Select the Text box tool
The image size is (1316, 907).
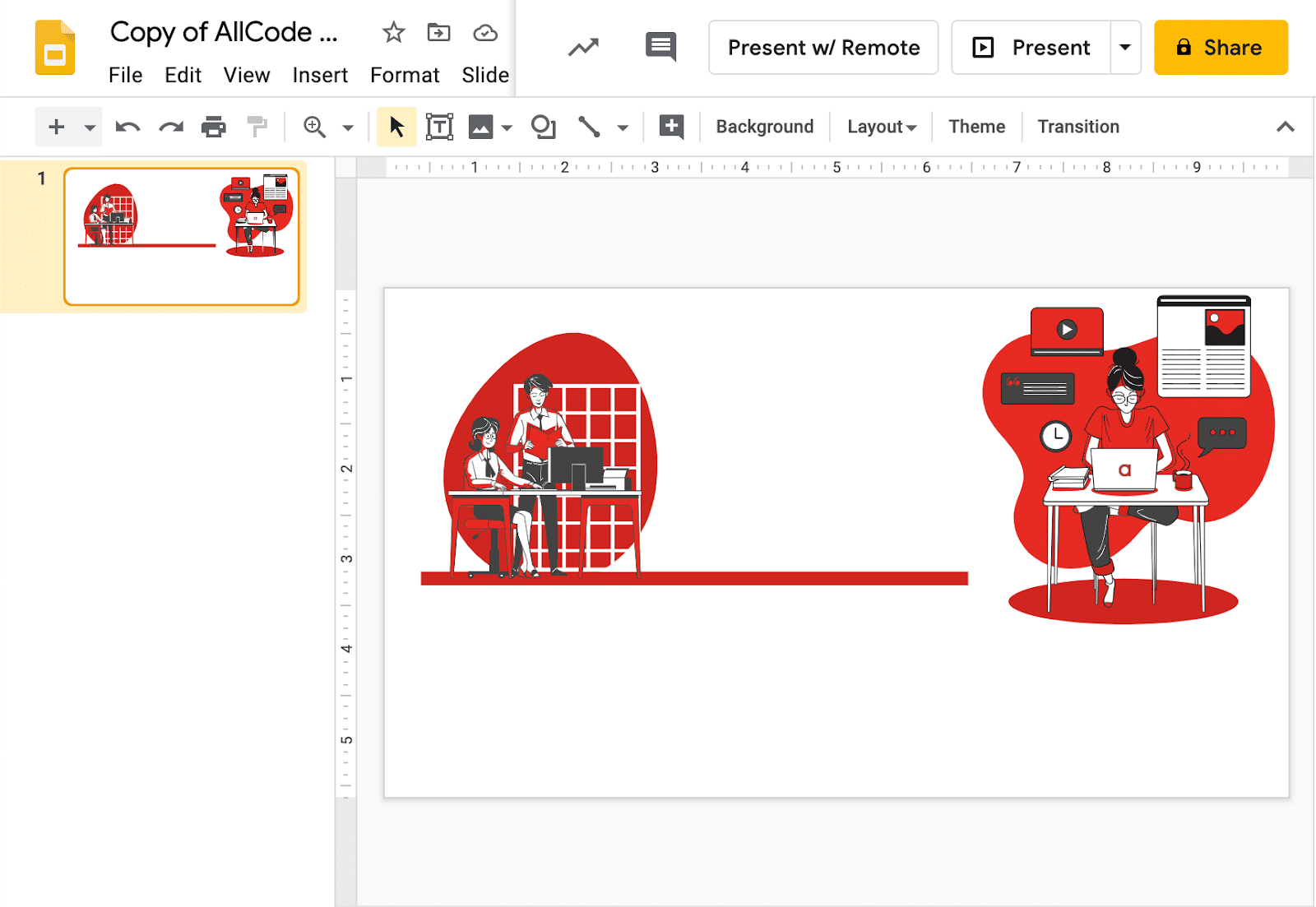[x=440, y=127]
